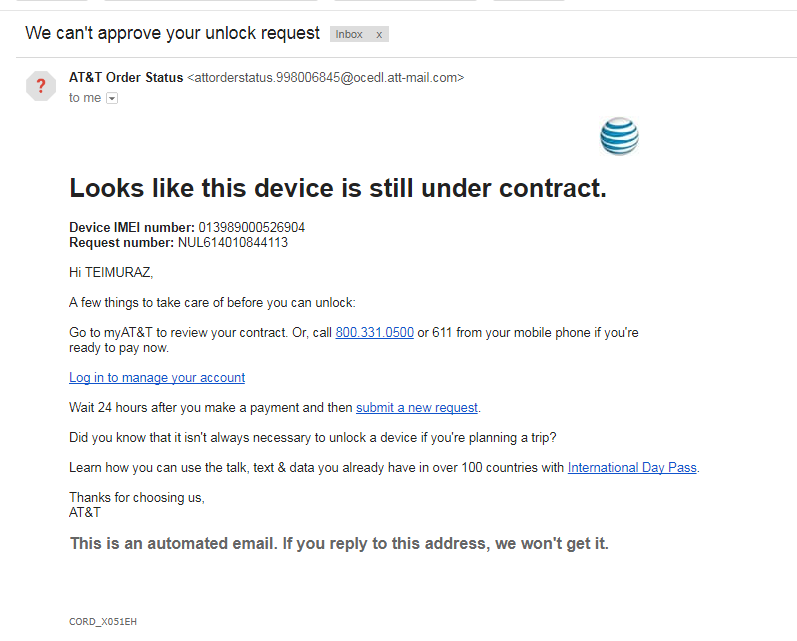797x641 pixels.
Task: Click the "Hi TEIMURAZ," greeting line
Action: 111,272
